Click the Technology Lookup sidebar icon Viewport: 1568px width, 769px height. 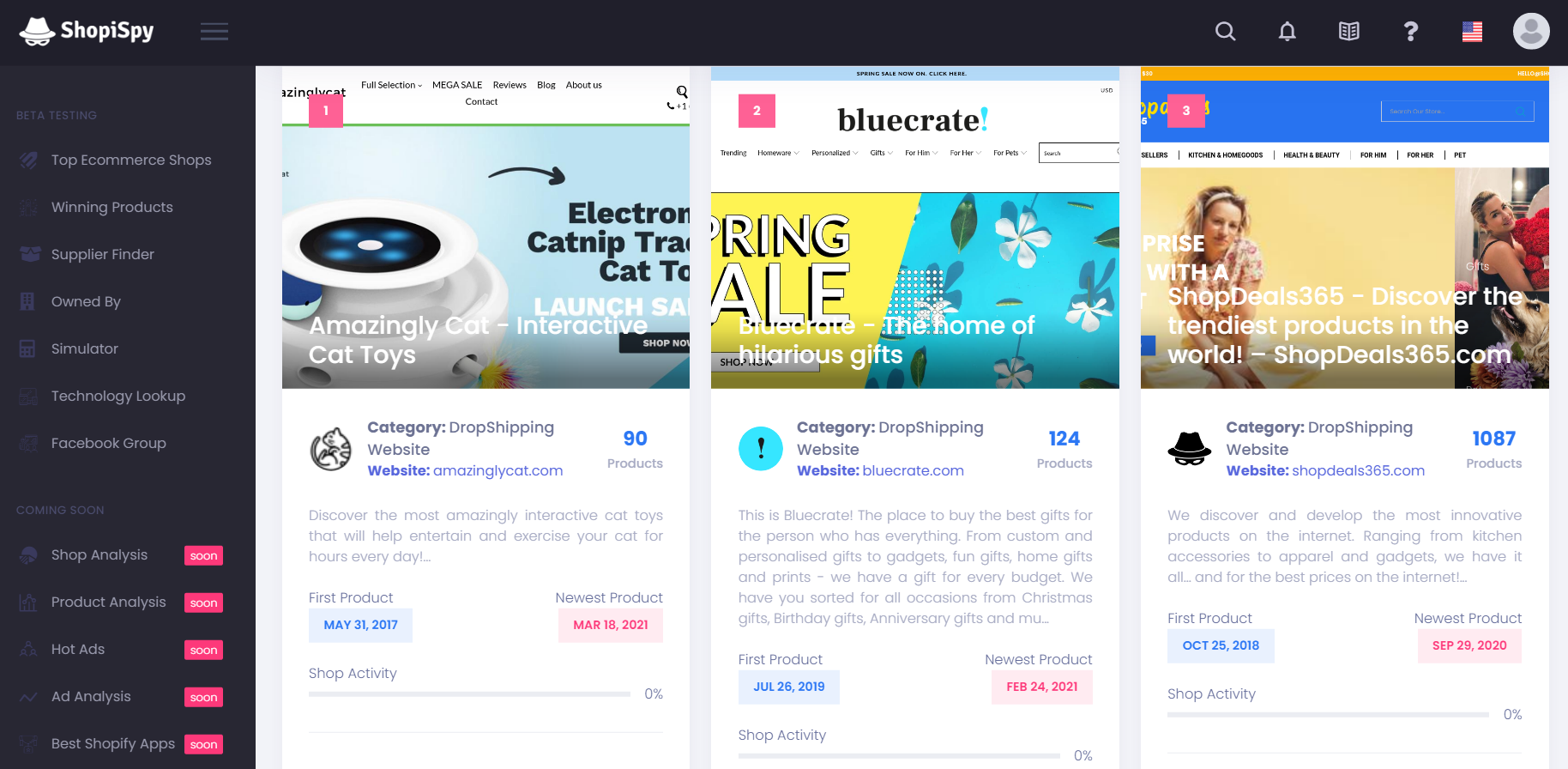(x=28, y=397)
